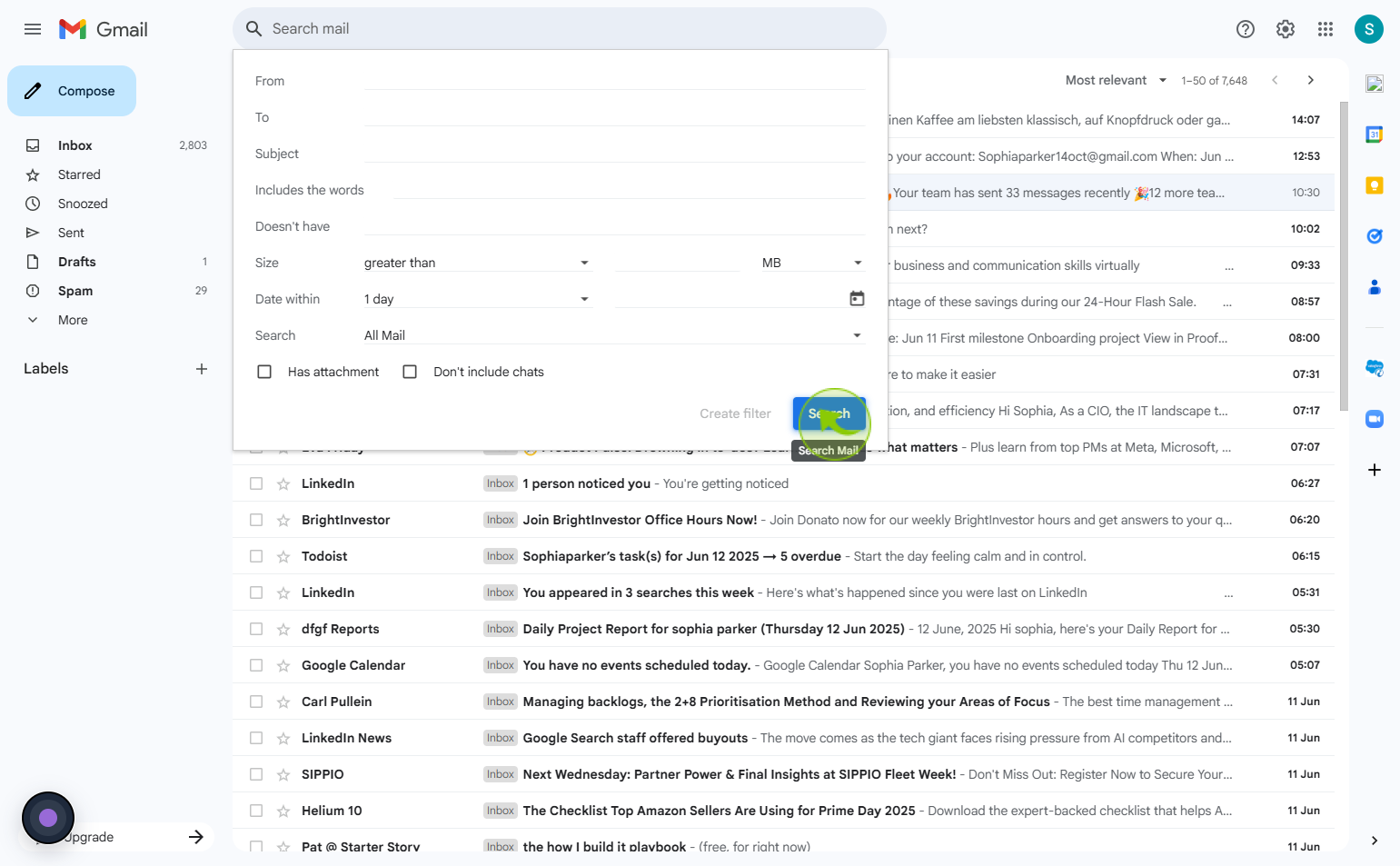Open Zoom add-on icon
Viewport: 1400px width, 866px height.
[1375, 419]
